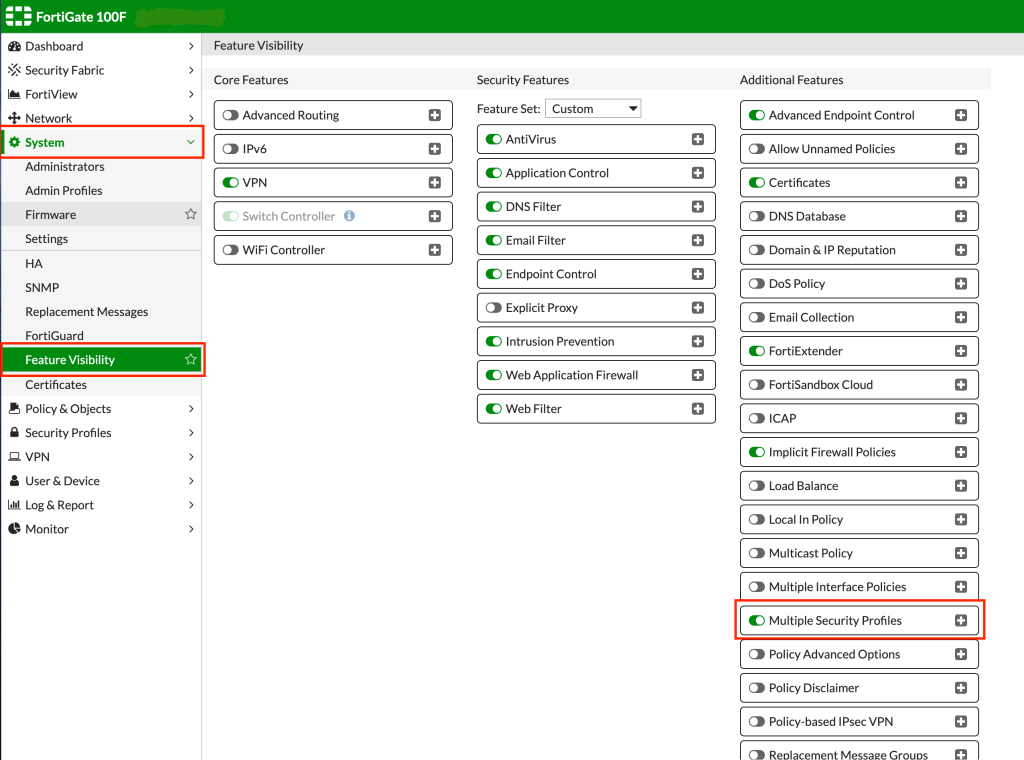Open Replacement Messages from the sidebar
This screenshot has height=760, width=1024.
89,311
